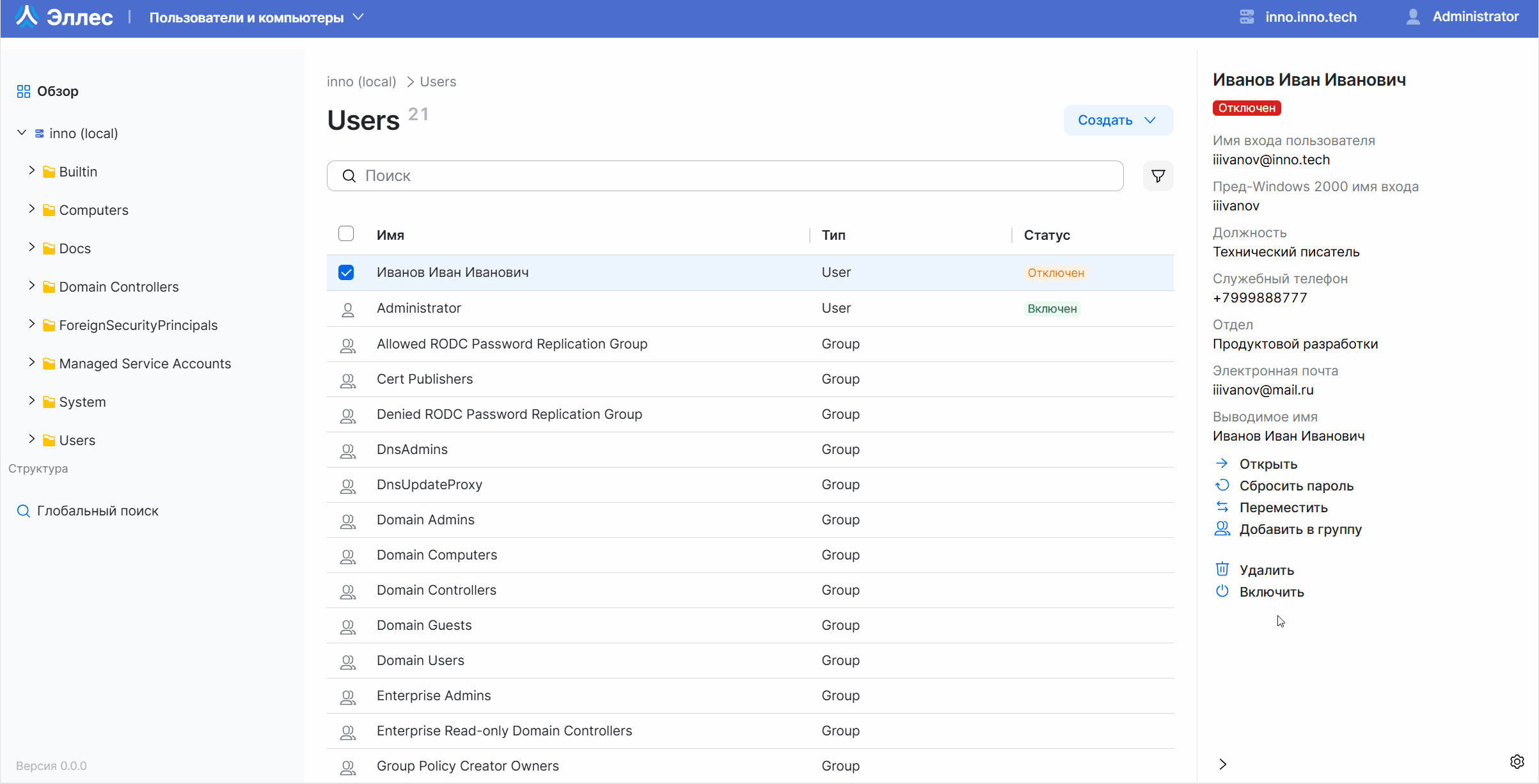The image size is (1539, 784).
Task: Click the trash delete icon
Action: (1222, 569)
